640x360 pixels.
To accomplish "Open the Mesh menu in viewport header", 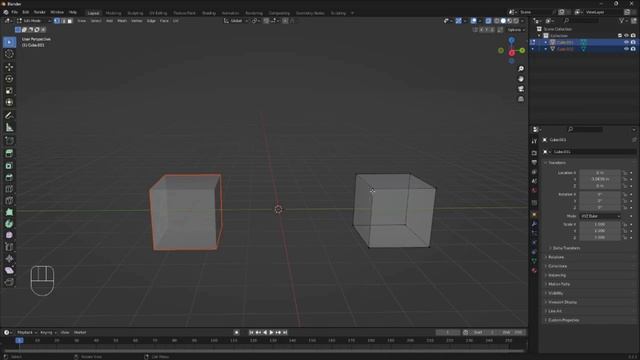I will (122, 21).
